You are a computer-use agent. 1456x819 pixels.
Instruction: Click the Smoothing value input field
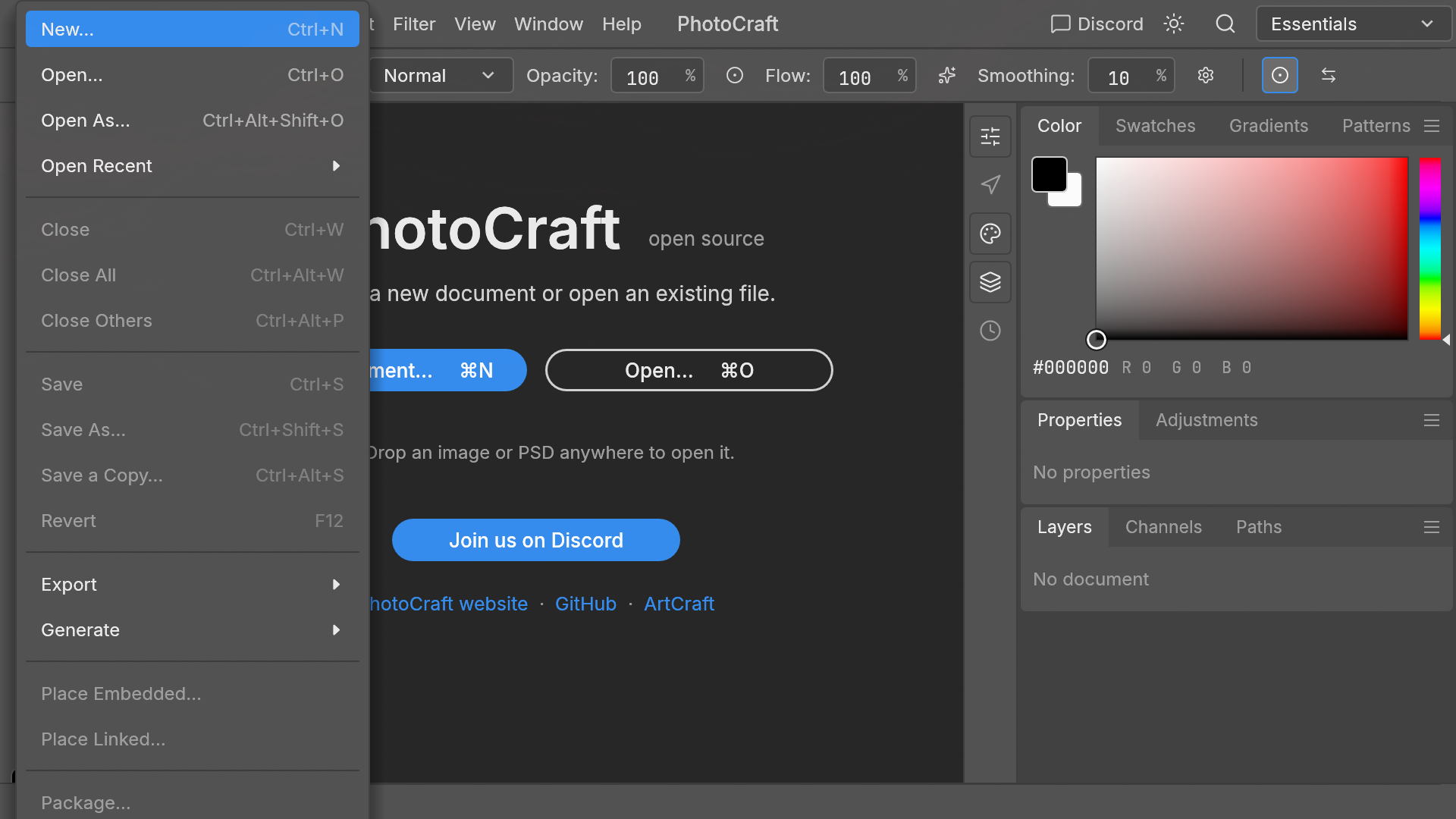1131,75
